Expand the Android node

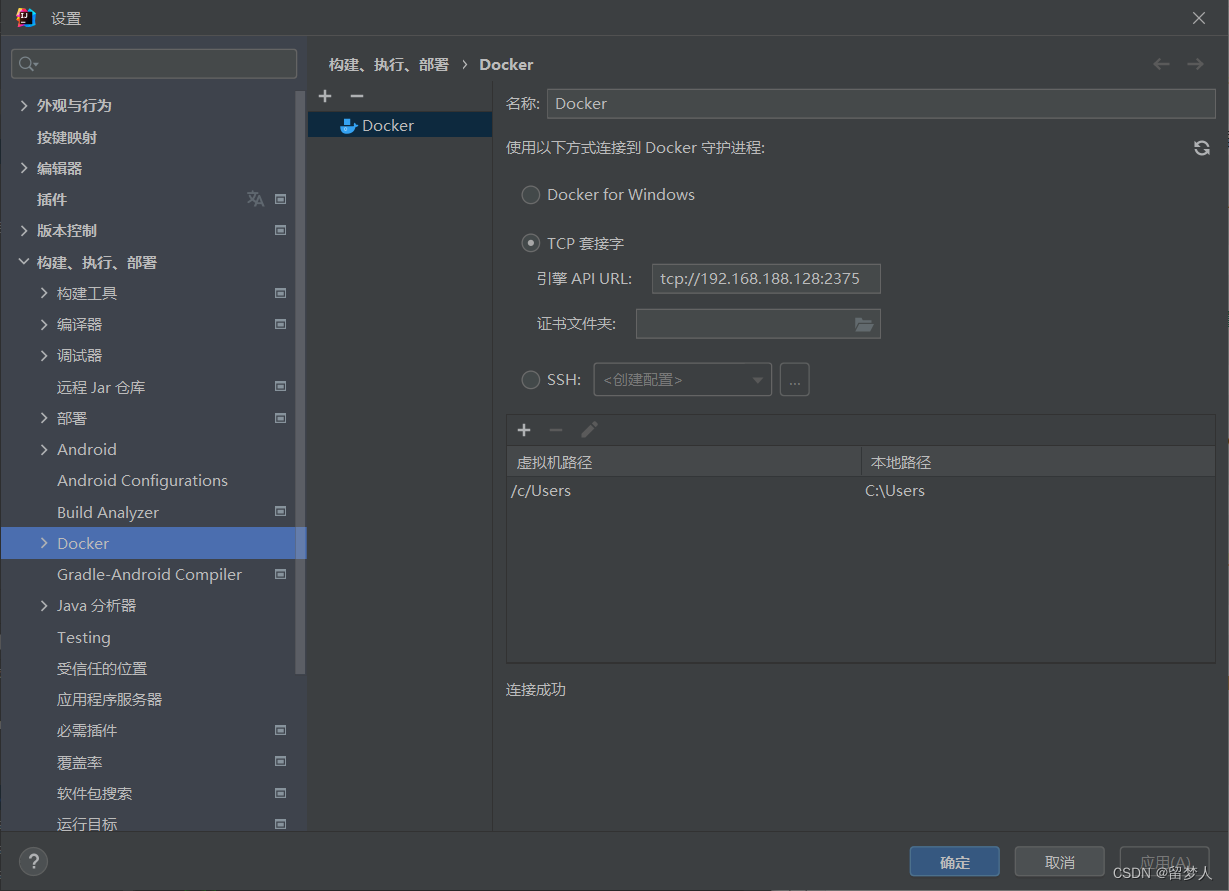click(x=44, y=449)
